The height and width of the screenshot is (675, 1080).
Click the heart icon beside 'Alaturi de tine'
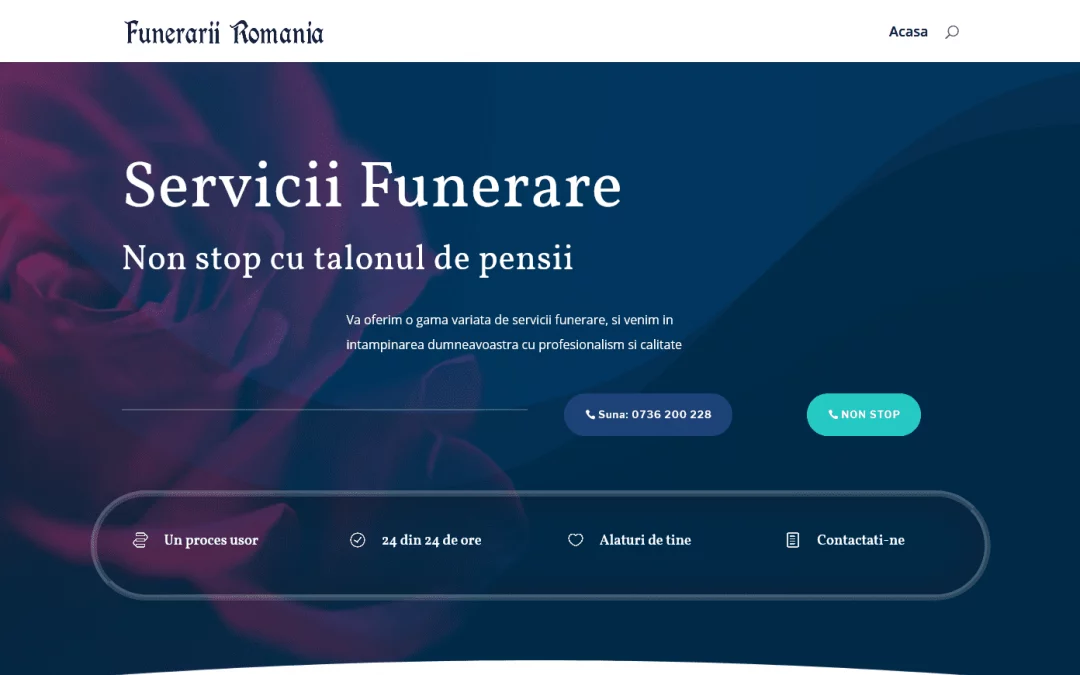pyautogui.click(x=576, y=540)
